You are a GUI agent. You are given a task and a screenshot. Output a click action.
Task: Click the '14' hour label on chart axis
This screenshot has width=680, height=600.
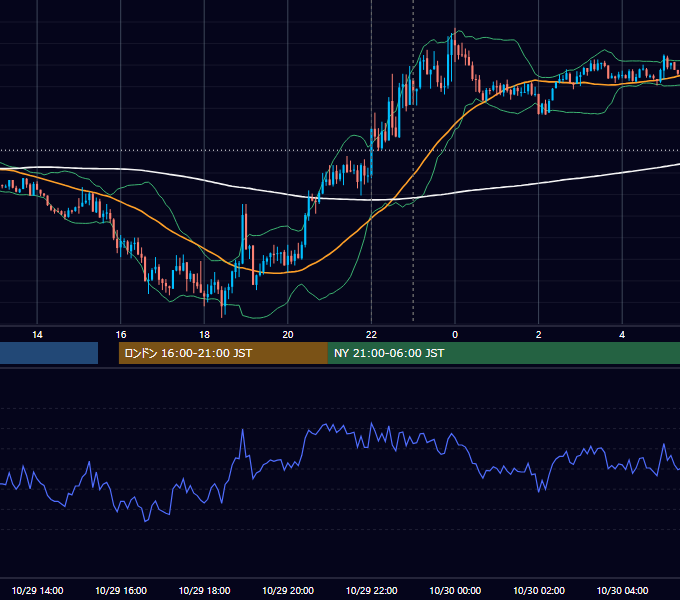tap(37, 335)
